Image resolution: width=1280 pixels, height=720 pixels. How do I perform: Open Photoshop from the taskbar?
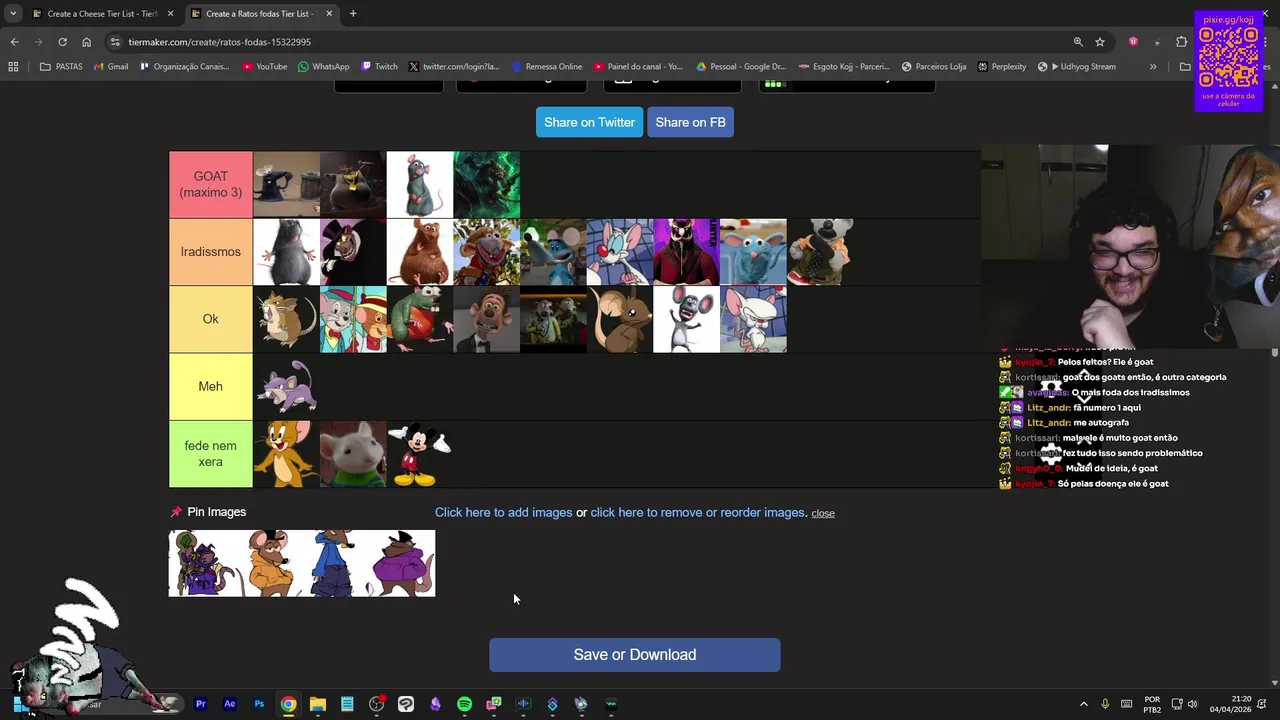259,704
